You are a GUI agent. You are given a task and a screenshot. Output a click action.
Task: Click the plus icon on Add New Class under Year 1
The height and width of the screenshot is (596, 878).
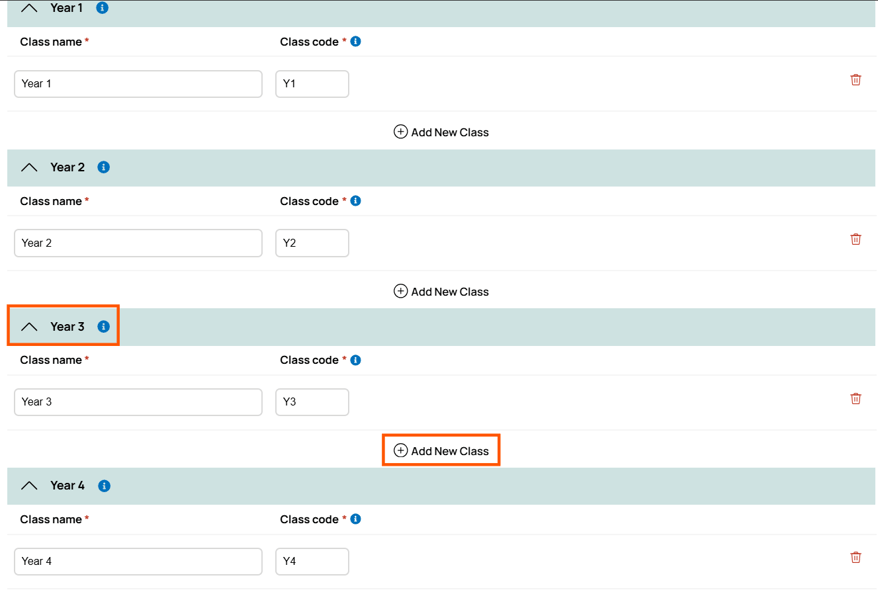400,131
